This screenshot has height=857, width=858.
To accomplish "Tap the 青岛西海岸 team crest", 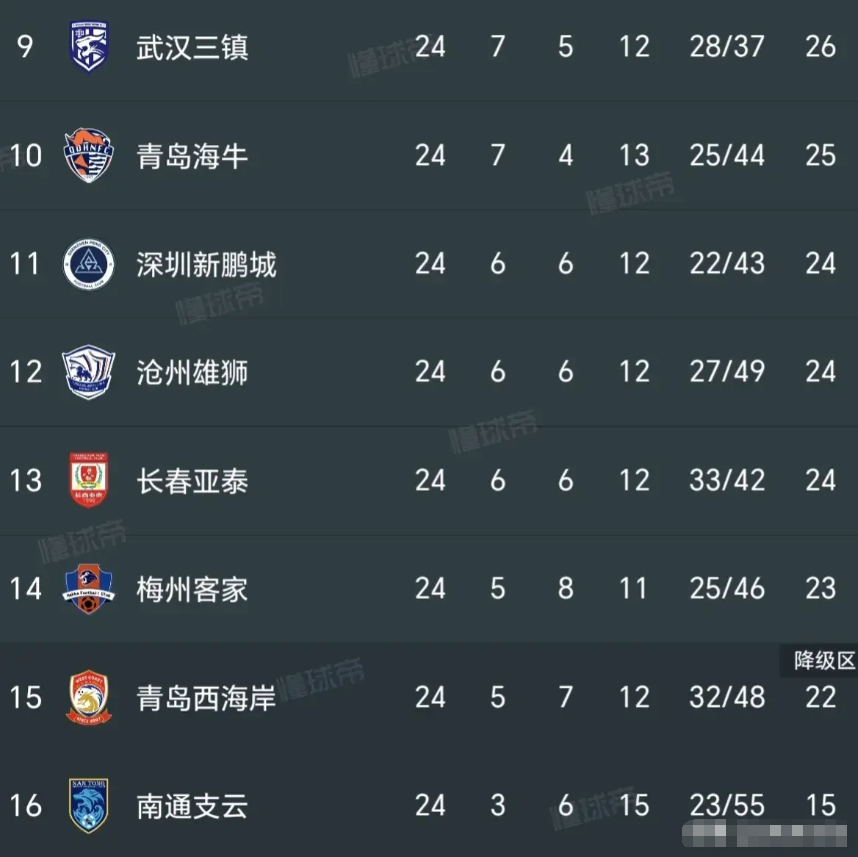I will click(89, 697).
